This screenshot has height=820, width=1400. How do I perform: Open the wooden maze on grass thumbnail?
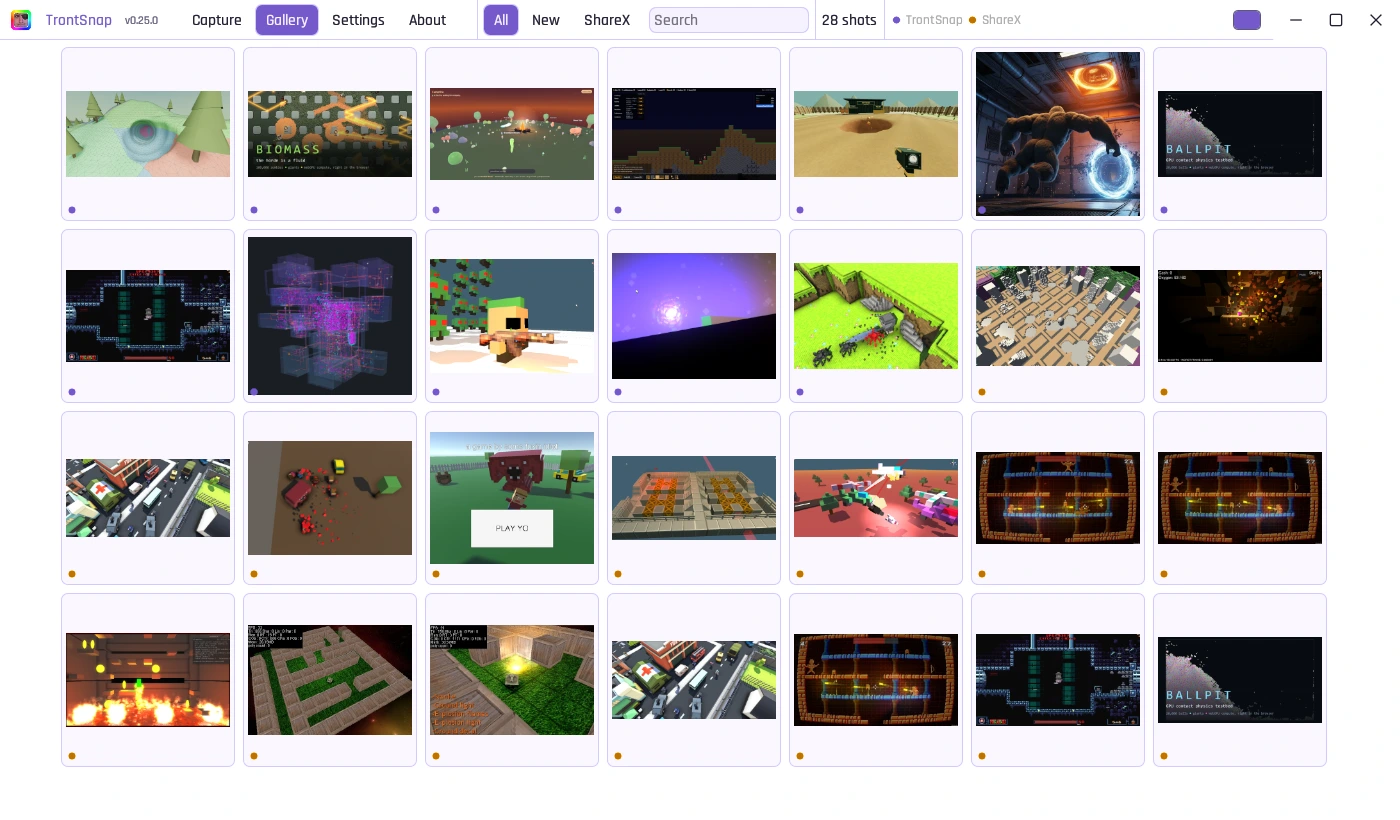(330, 680)
